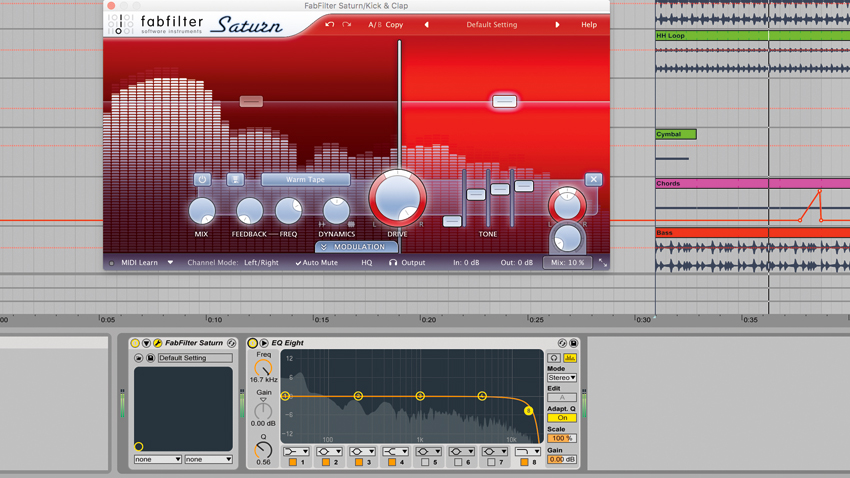
Task: Click the EQ Eight display toggle triangle
Action: pos(264,343)
